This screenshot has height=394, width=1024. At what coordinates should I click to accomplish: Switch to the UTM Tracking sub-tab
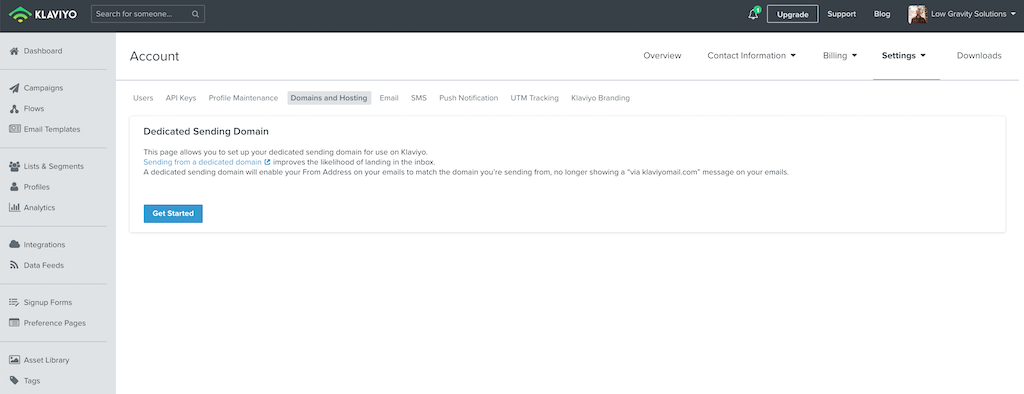click(x=534, y=98)
